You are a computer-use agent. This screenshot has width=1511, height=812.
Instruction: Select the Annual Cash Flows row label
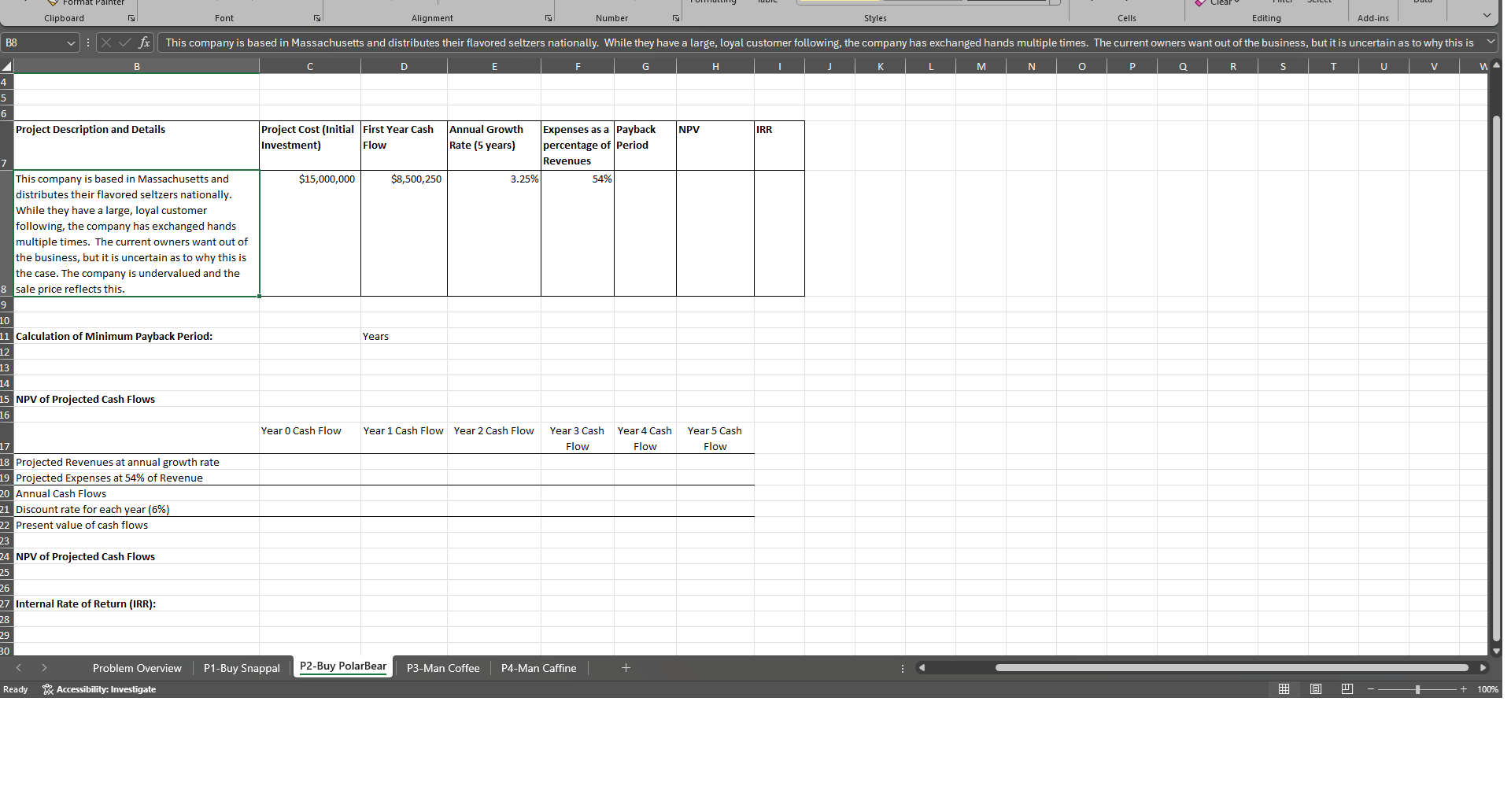[137, 493]
